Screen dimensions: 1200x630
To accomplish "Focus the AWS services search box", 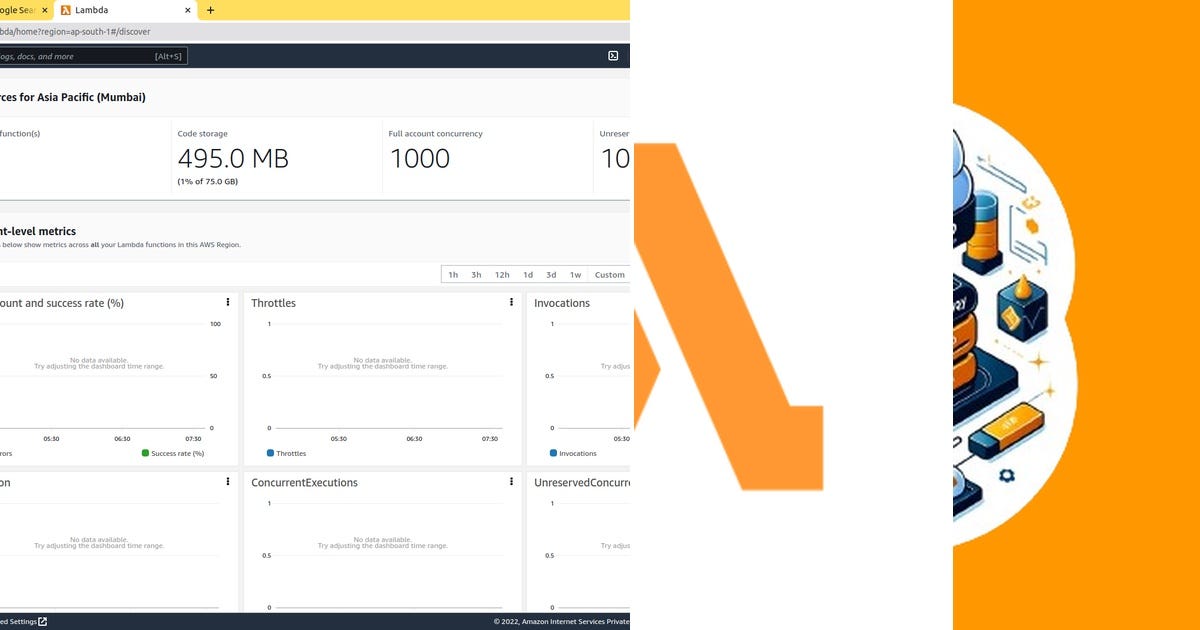I will pyautogui.click(x=93, y=56).
